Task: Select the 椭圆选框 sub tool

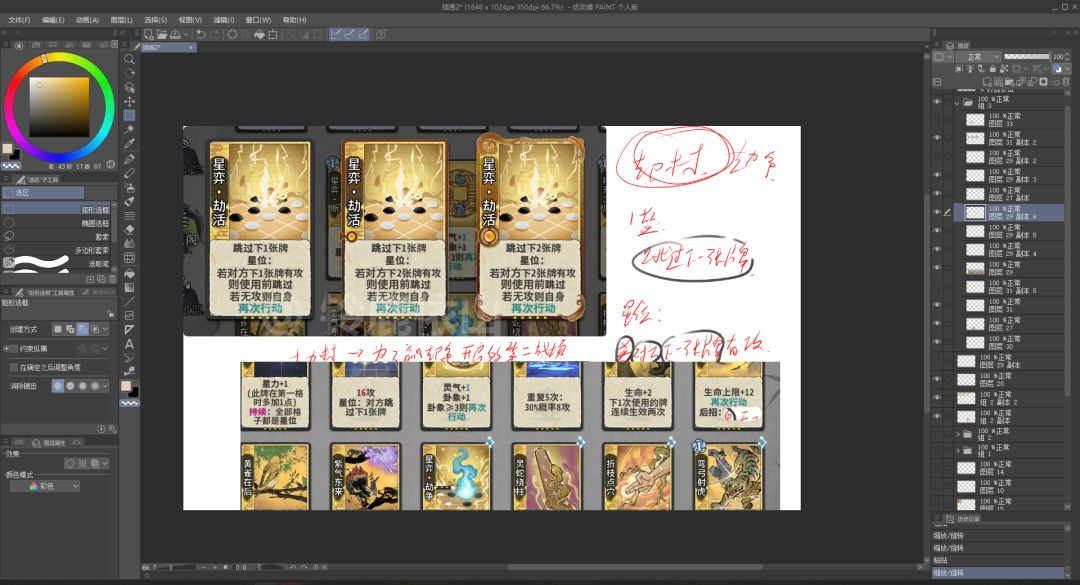Action: [56, 223]
